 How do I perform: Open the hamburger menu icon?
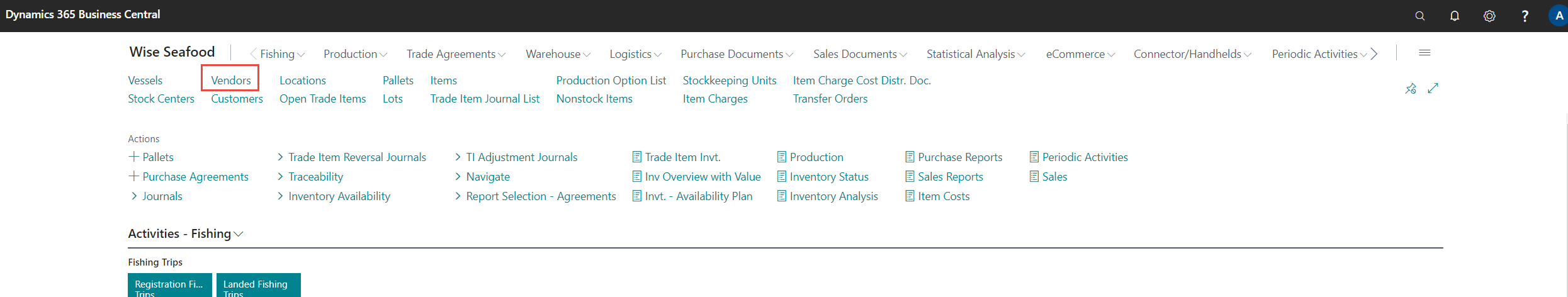tap(1424, 53)
